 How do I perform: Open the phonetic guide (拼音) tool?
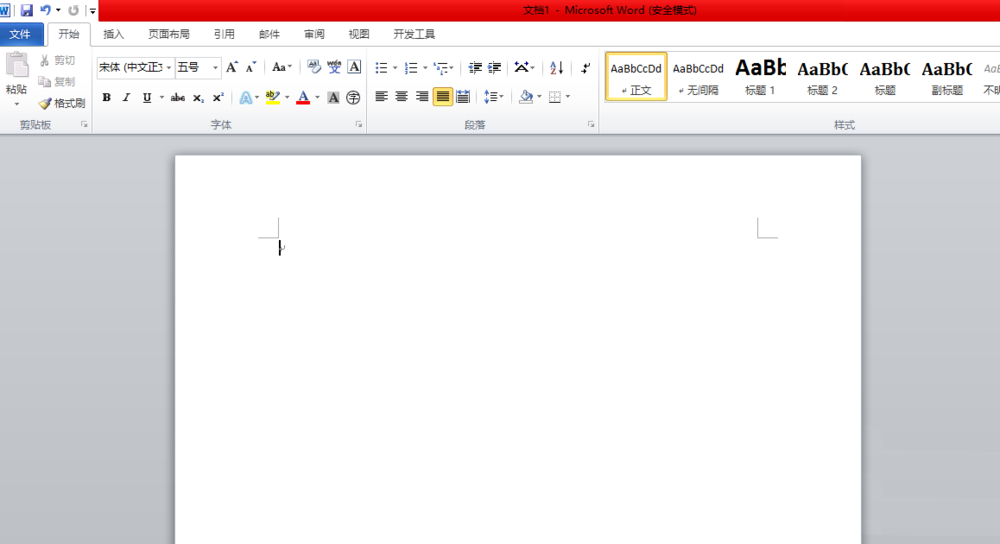[334, 67]
